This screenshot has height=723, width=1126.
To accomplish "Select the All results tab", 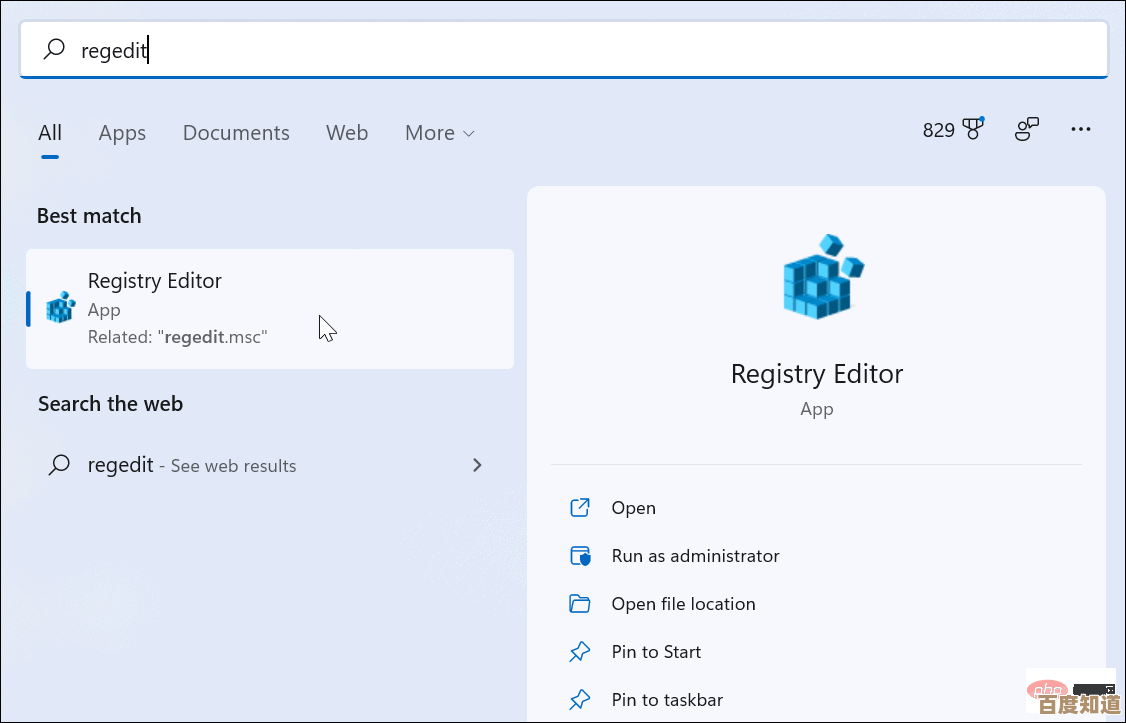I will click(50, 133).
